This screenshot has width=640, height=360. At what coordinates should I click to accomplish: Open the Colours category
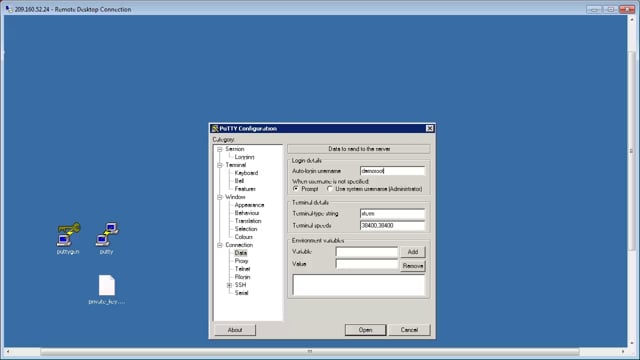[x=244, y=237]
